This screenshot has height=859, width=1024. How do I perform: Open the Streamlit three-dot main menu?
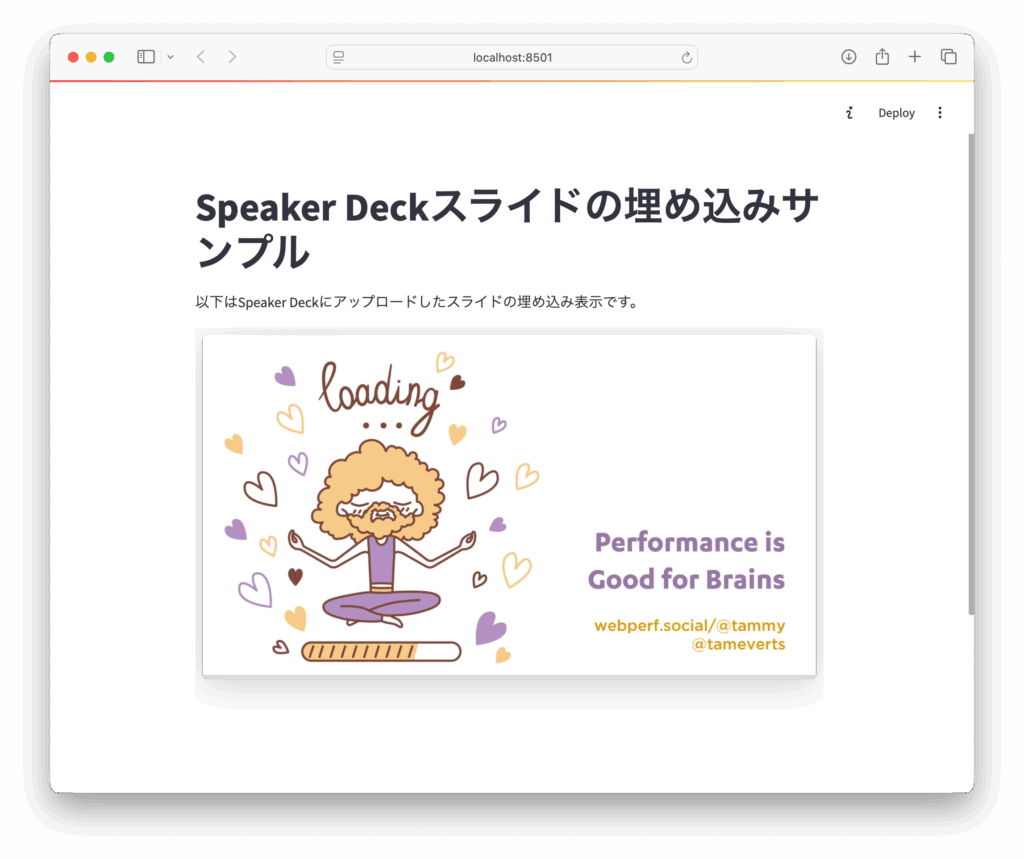[939, 113]
